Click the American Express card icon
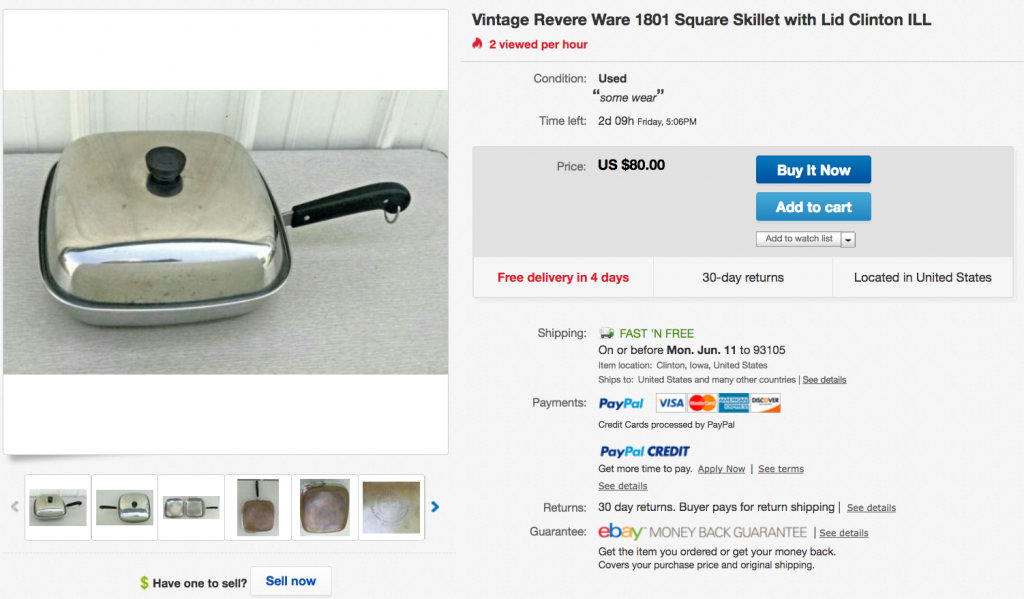This screenshot has height=599, width=1024. click(733, 403)
